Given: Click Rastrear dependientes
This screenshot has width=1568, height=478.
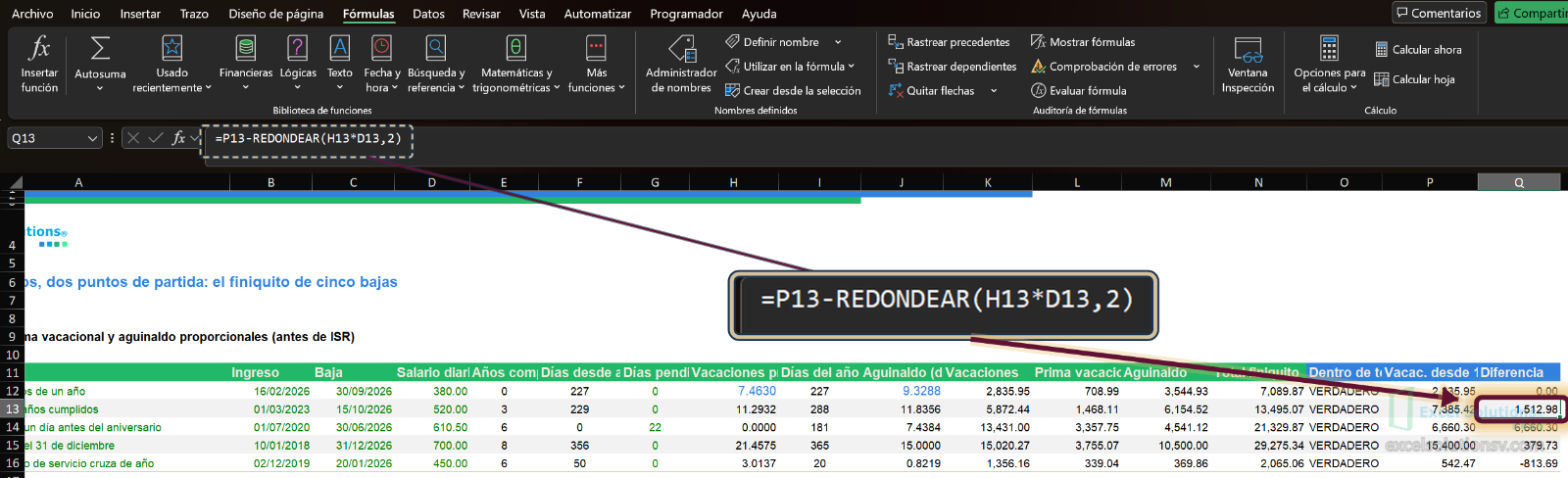Looking at the screenshot, I should (x=953, y=67).
